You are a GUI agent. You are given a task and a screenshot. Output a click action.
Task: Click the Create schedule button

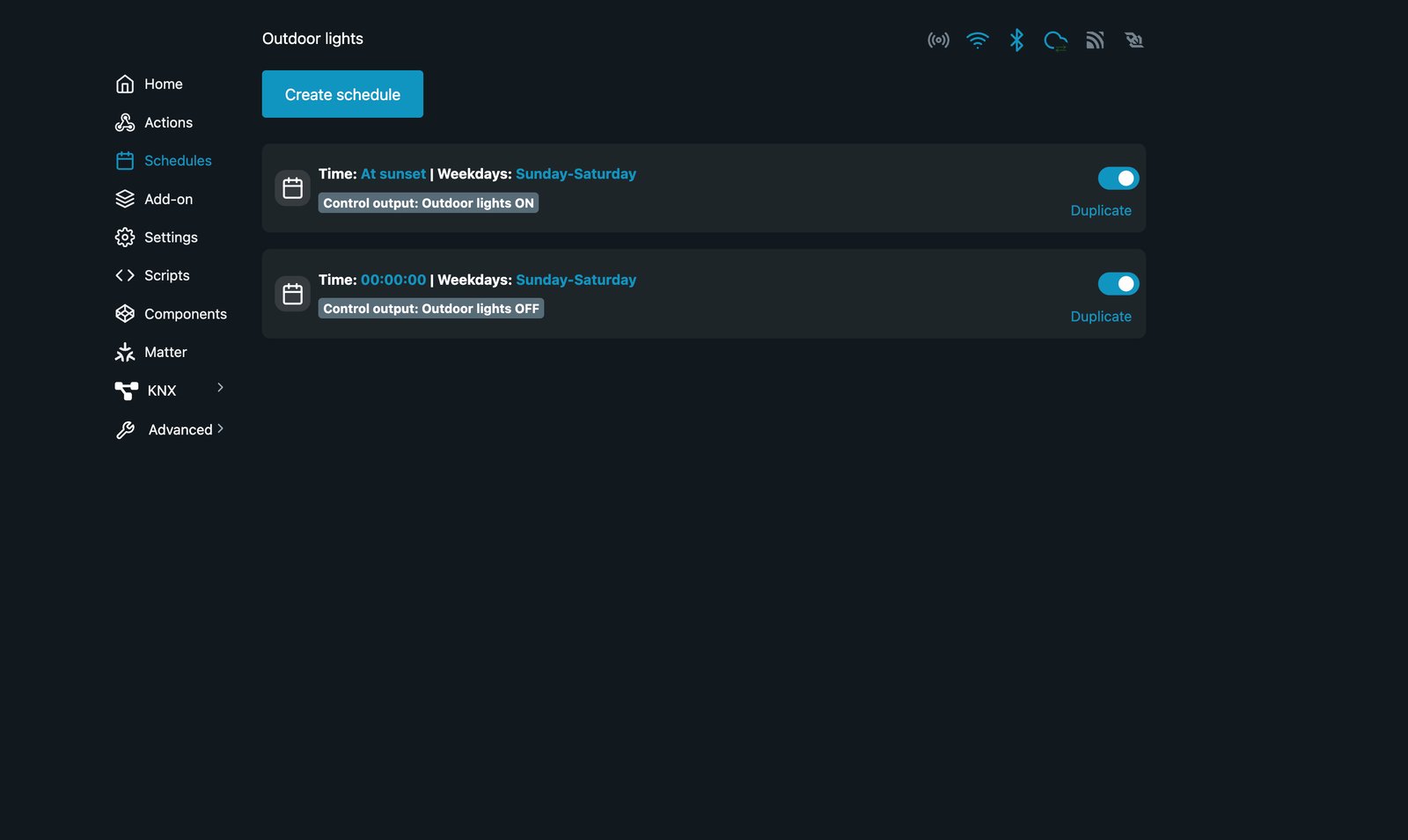pos(342,94)
